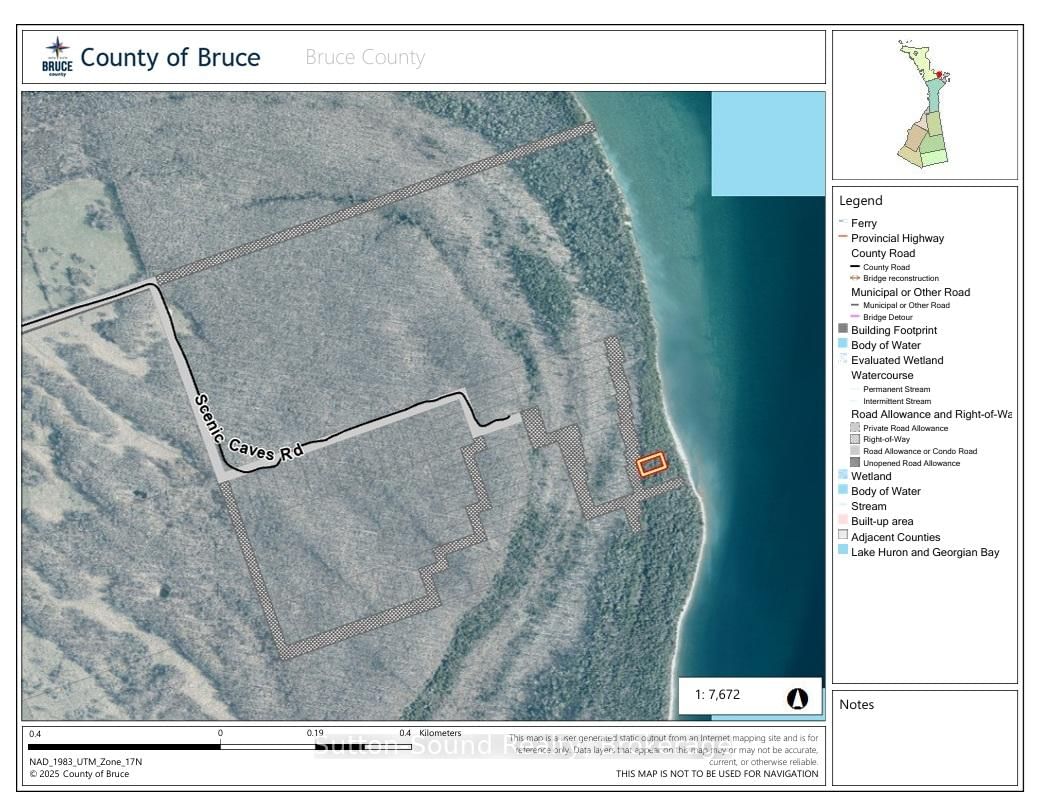1044x809 pixels.
Task: Click the Right-of-Way hatched legend swatch
Action: tap(855, 439)
